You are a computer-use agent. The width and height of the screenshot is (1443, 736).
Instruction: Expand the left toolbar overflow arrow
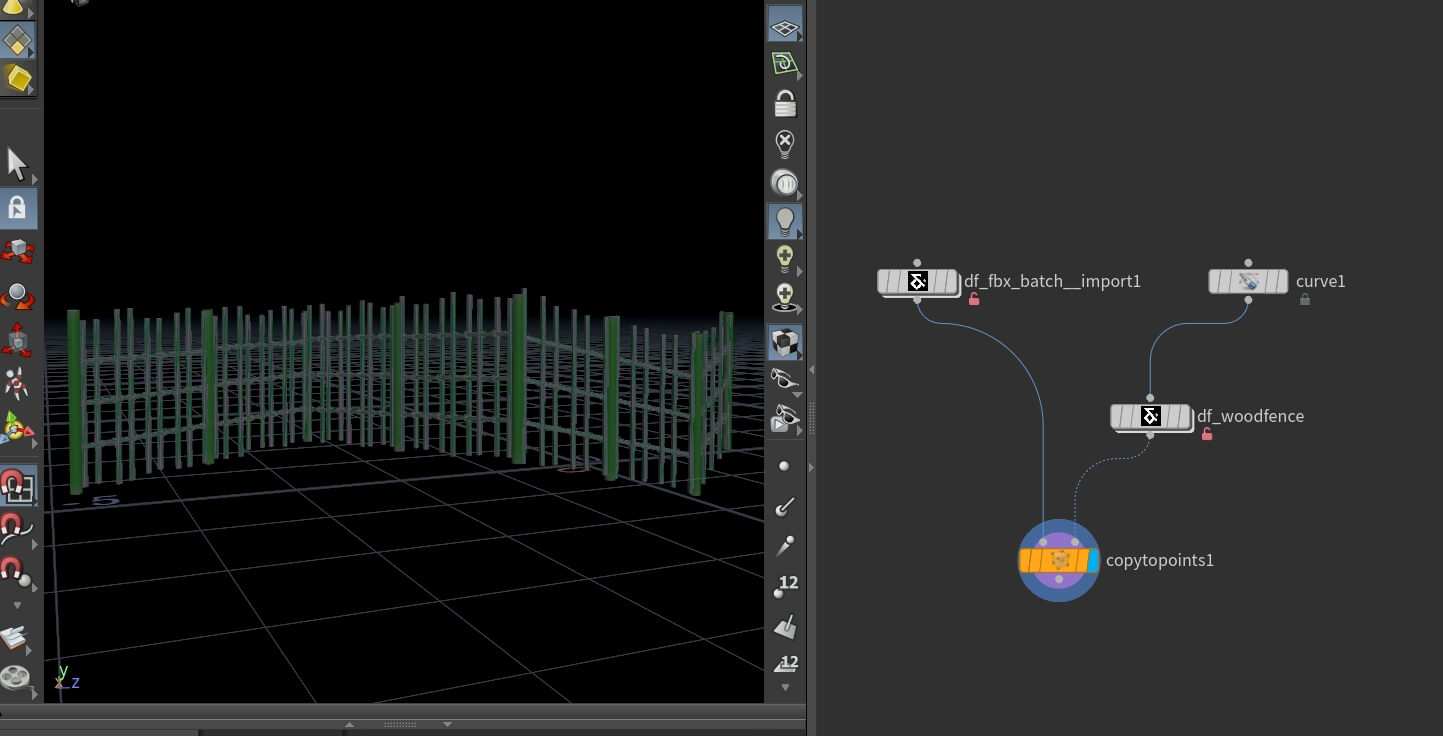point(16,605)
